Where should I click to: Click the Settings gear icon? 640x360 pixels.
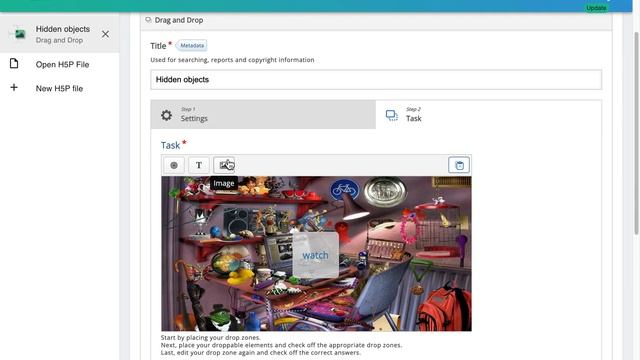[x=166, y=115]
